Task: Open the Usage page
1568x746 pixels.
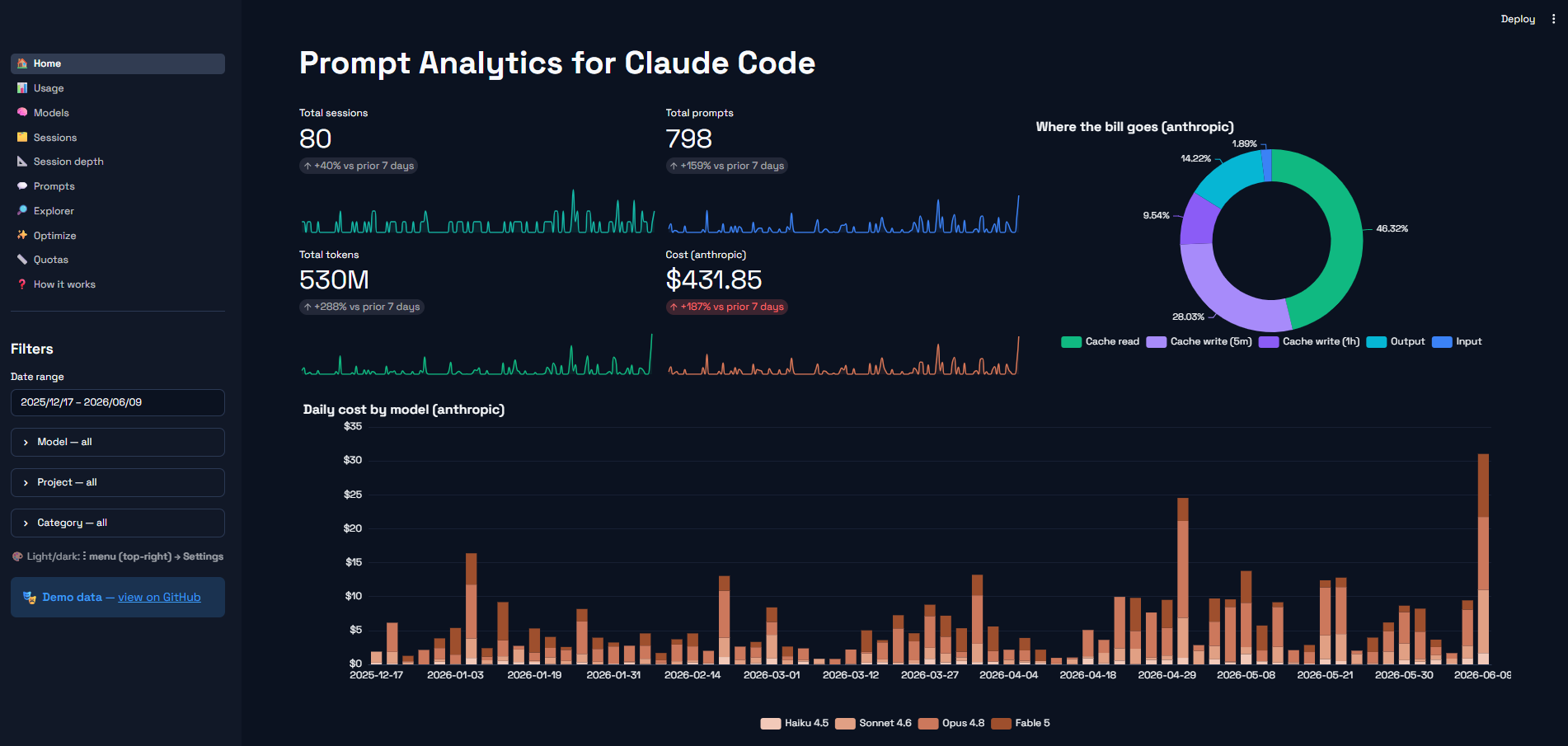Action: point(118,88)
